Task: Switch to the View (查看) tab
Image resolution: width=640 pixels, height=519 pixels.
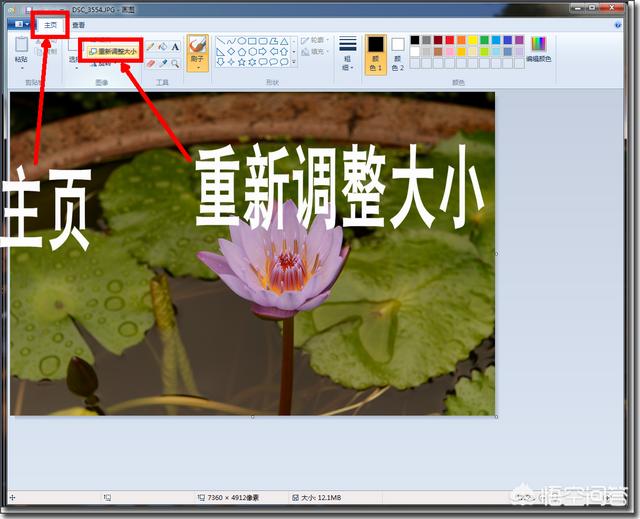Action: 78,24
